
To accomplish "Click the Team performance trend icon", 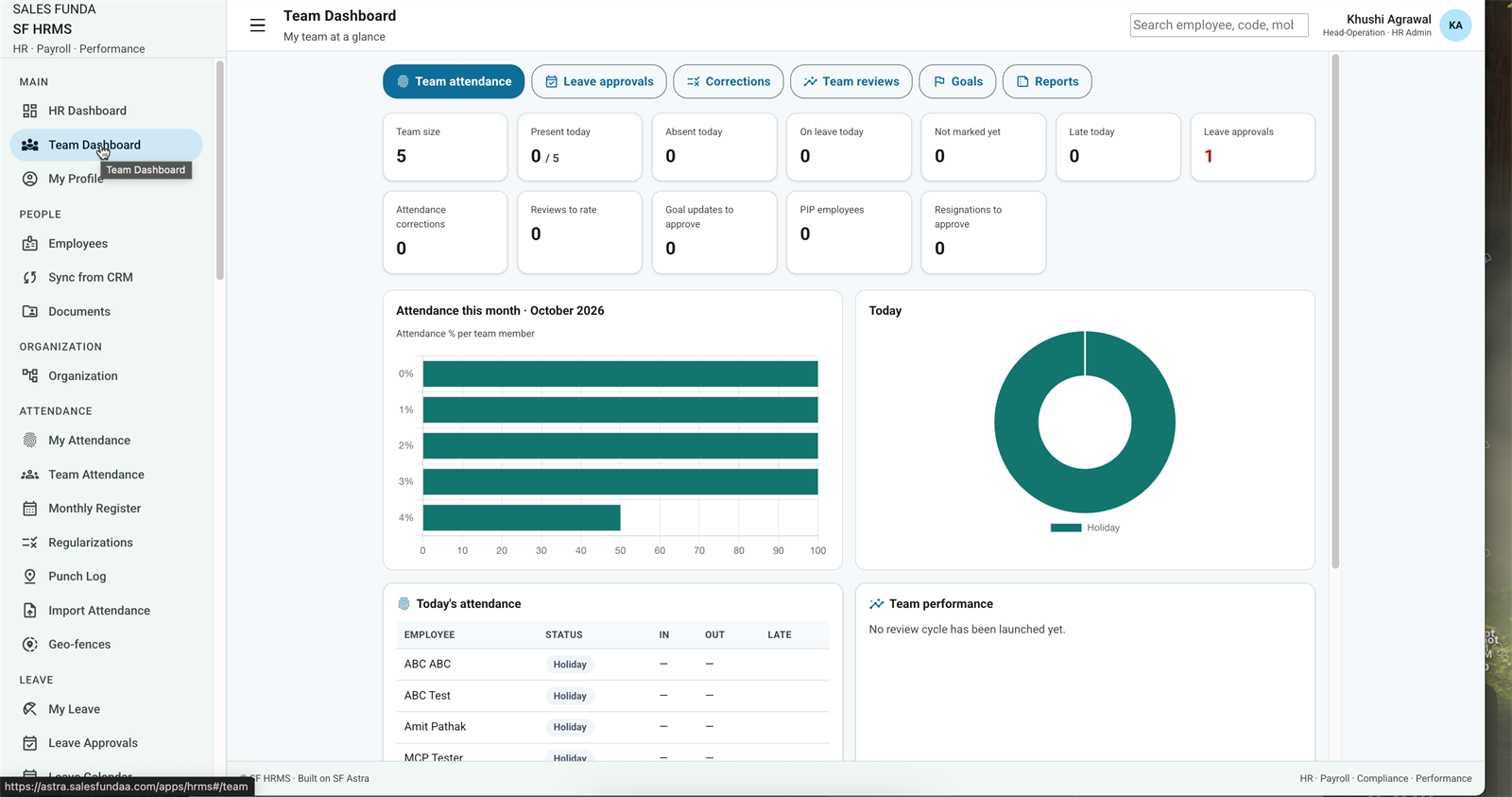I will 876,604.
